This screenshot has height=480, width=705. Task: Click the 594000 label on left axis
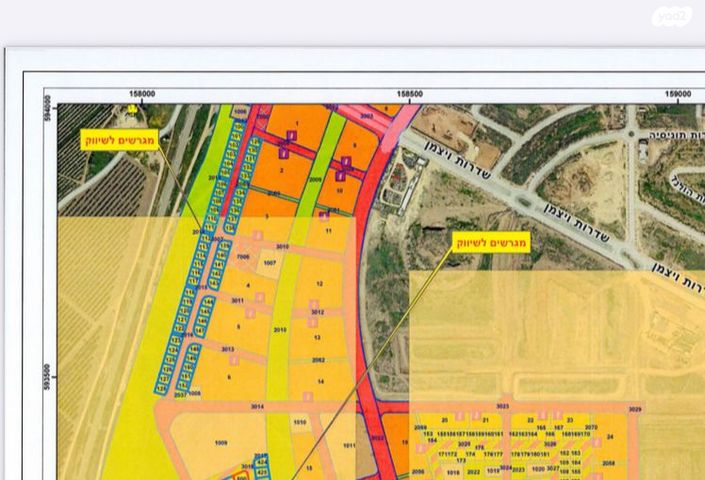point(47,107)
